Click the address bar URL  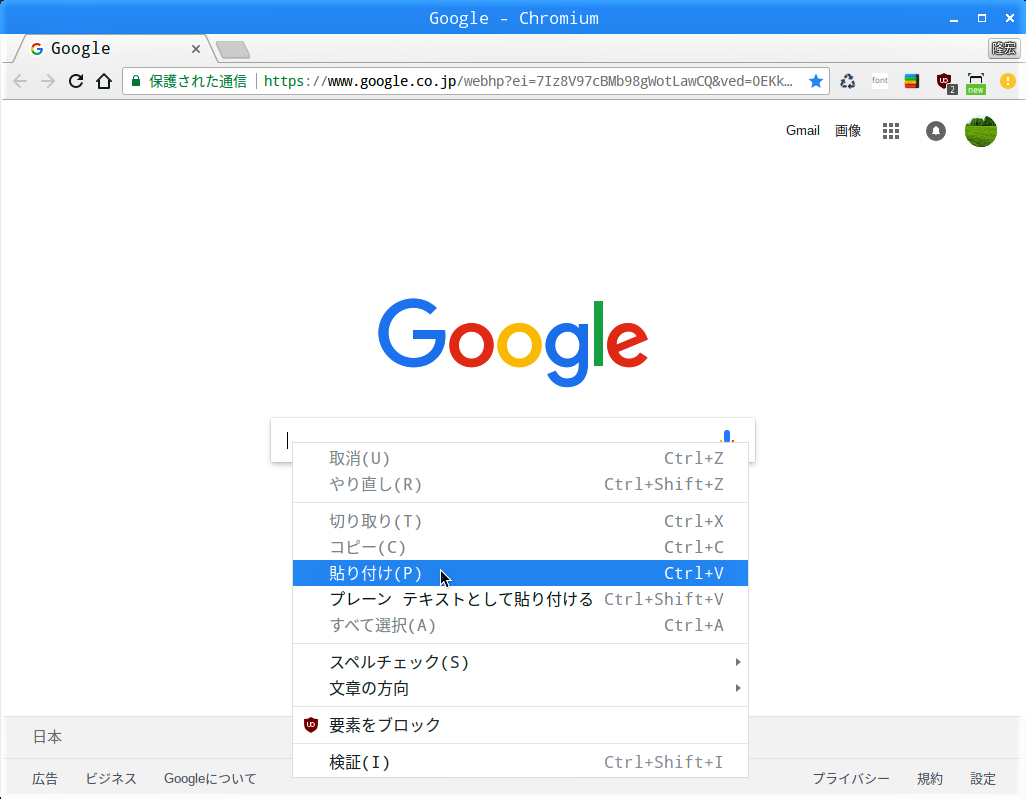click(529, 81)
